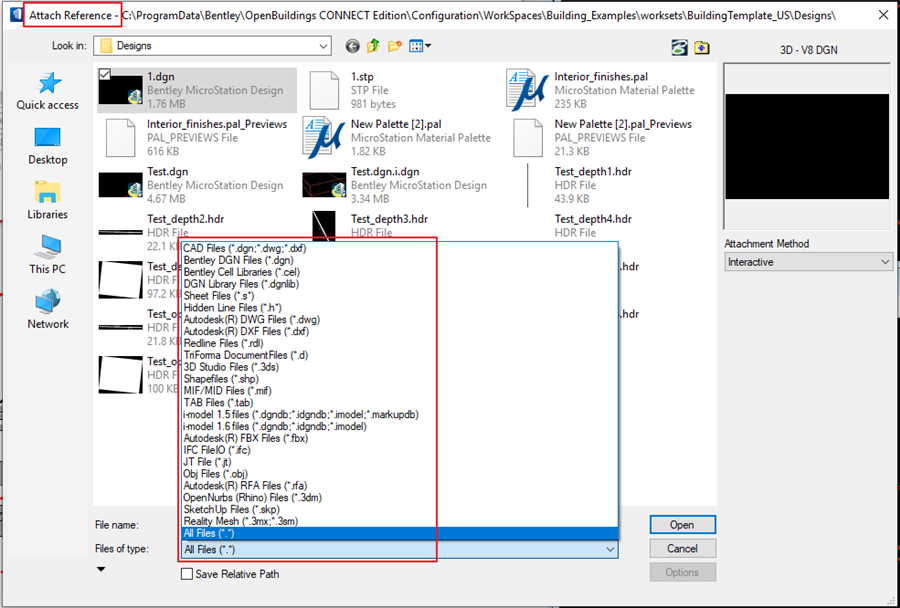Choose 3D Studio Files (*.3ds) filter
The height and width of the screenshot is (608, 900).
[399, 367]
